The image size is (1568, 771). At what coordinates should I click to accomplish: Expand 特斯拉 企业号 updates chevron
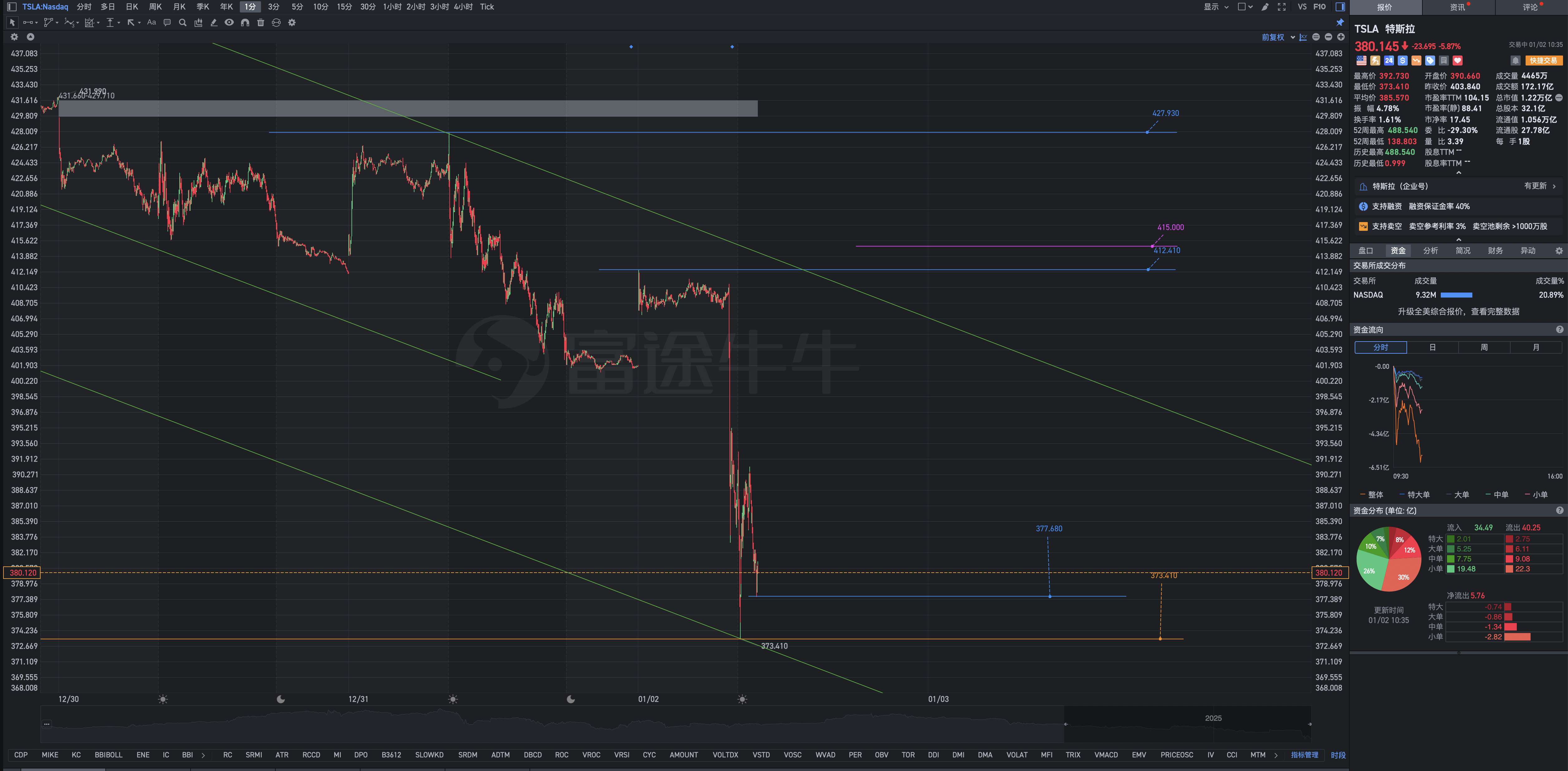(1554, 186)
